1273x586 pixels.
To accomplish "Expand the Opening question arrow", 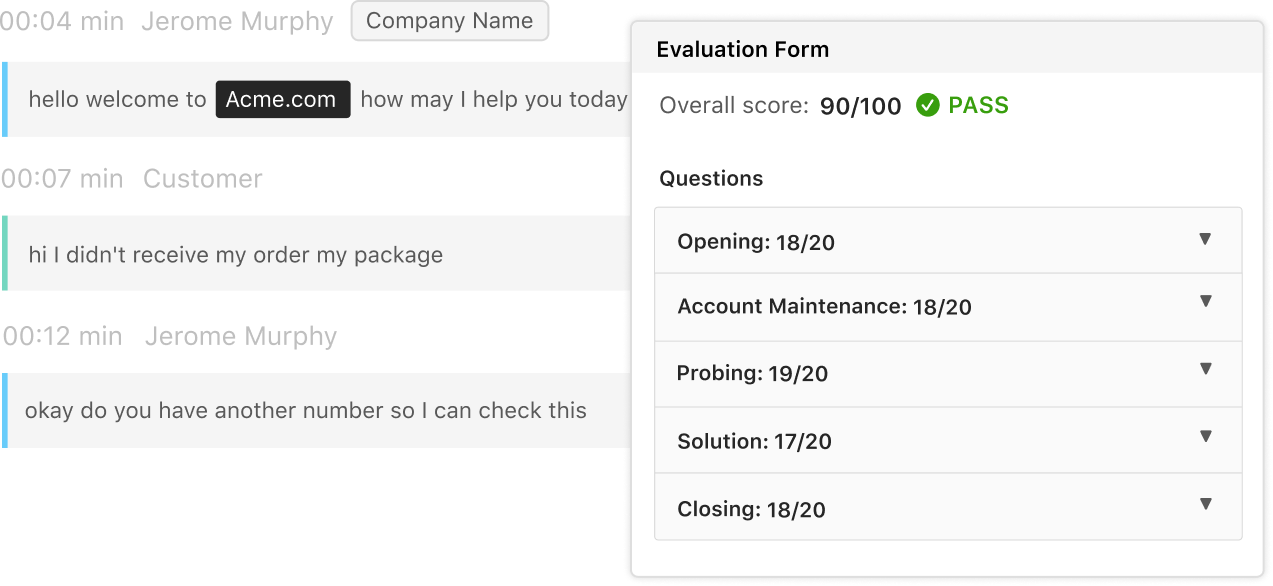I will click(x=1205, y=239).
